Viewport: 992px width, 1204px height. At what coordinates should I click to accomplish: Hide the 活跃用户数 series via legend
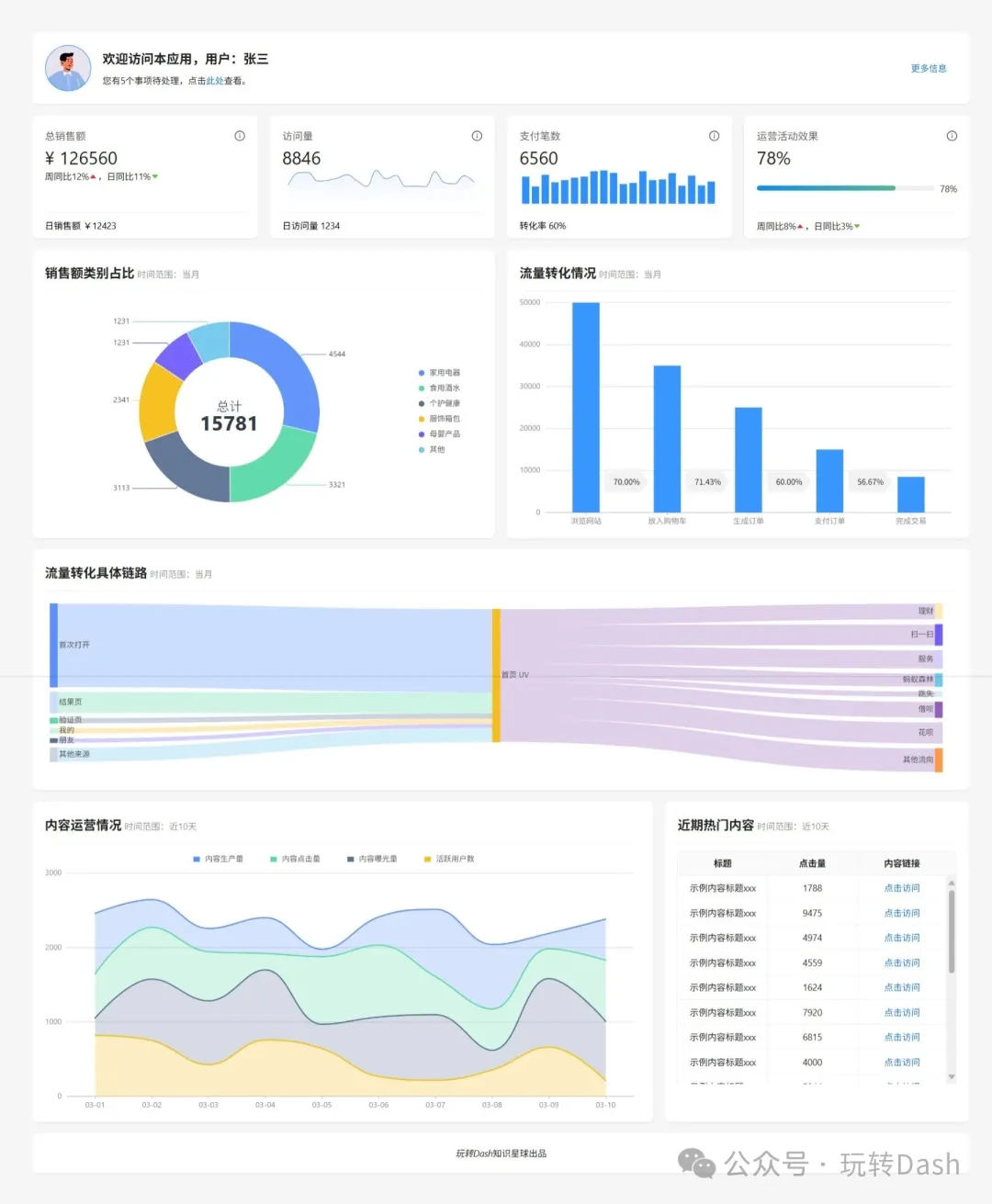pyautogui.click(x=448, y=859)
